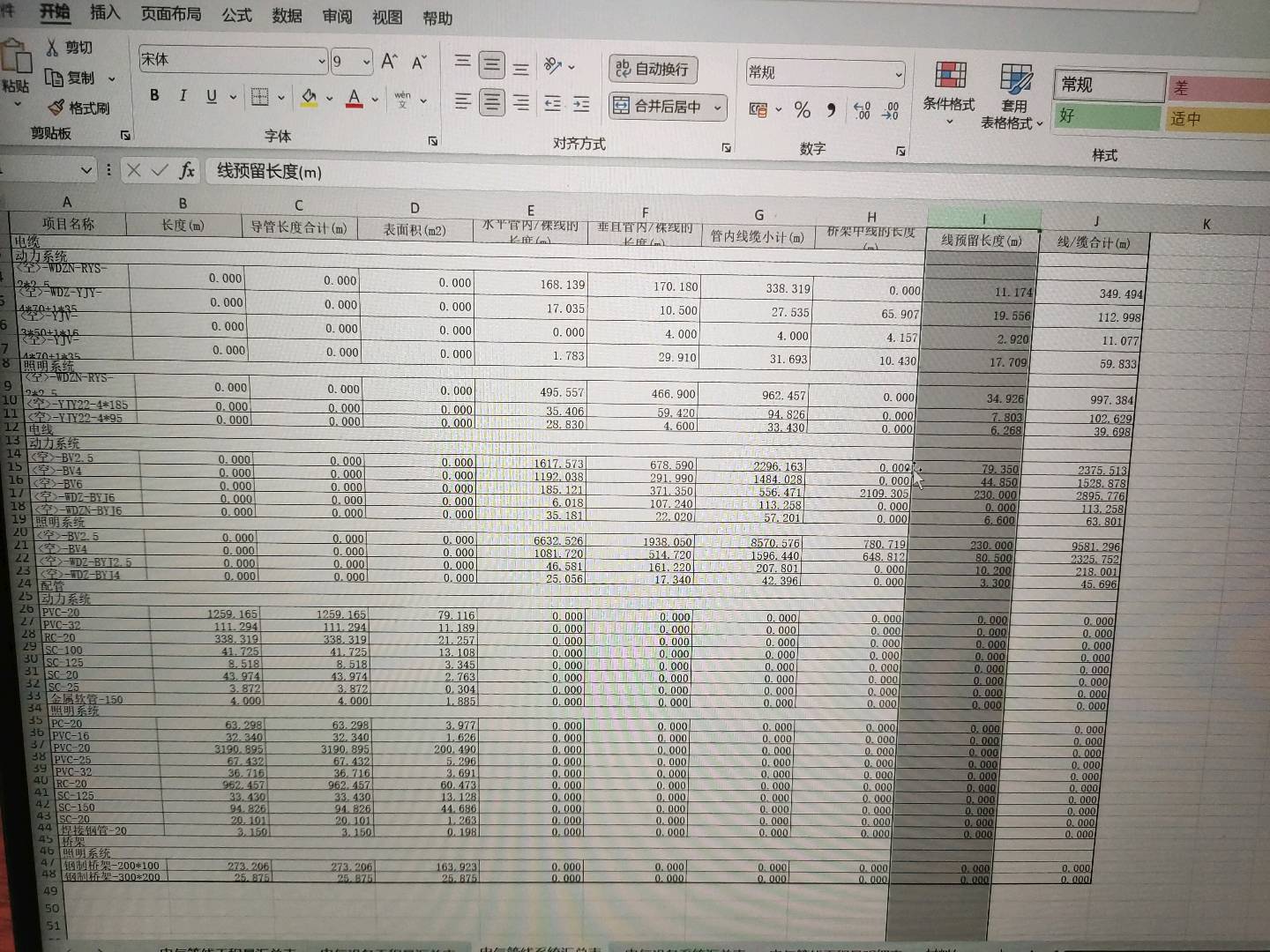Viewport: 1270px width, 952px height.
Task: Open the 审阅 Review tab
Action: (x=337, y=17)
